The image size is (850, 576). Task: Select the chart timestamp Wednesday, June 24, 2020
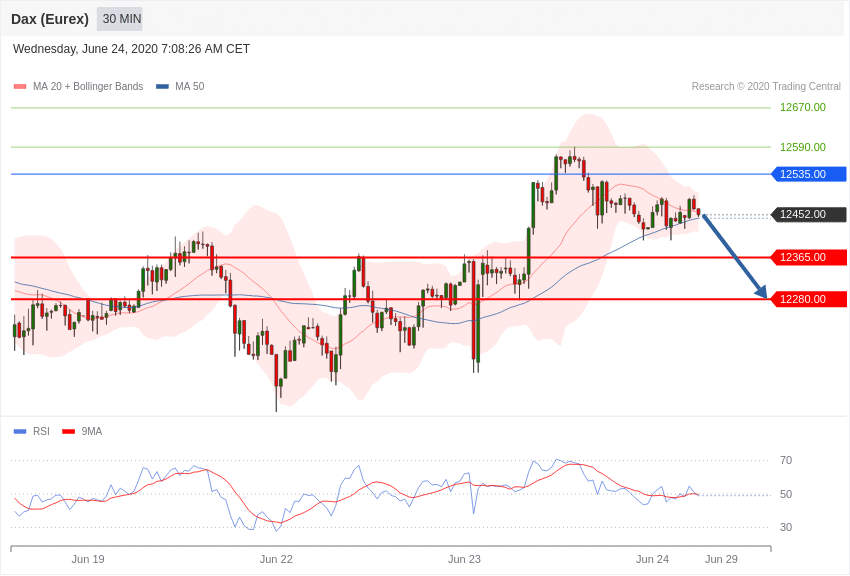(131, 49)
